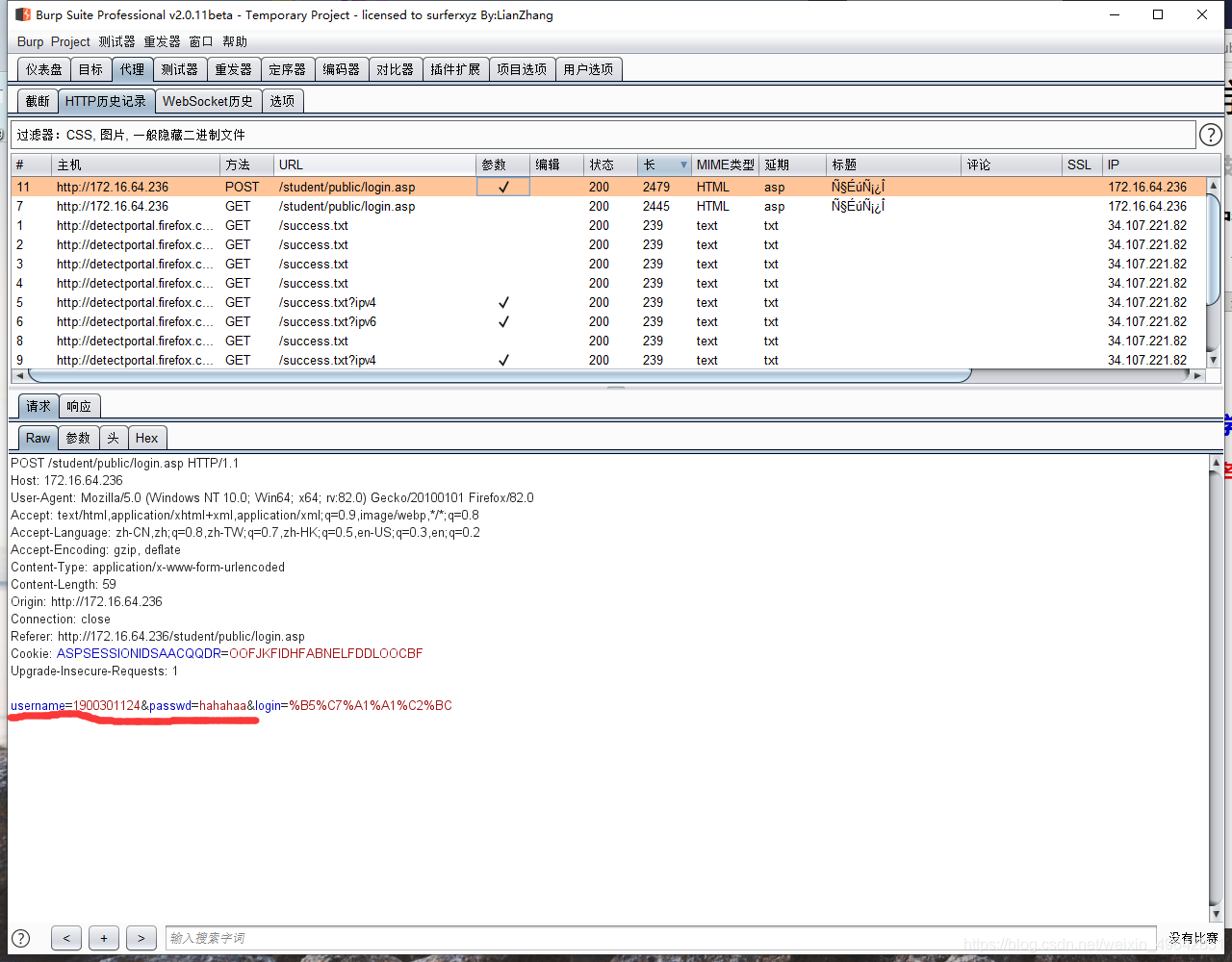Open the 过滤器 filter bar settings

tap(602, 135)
